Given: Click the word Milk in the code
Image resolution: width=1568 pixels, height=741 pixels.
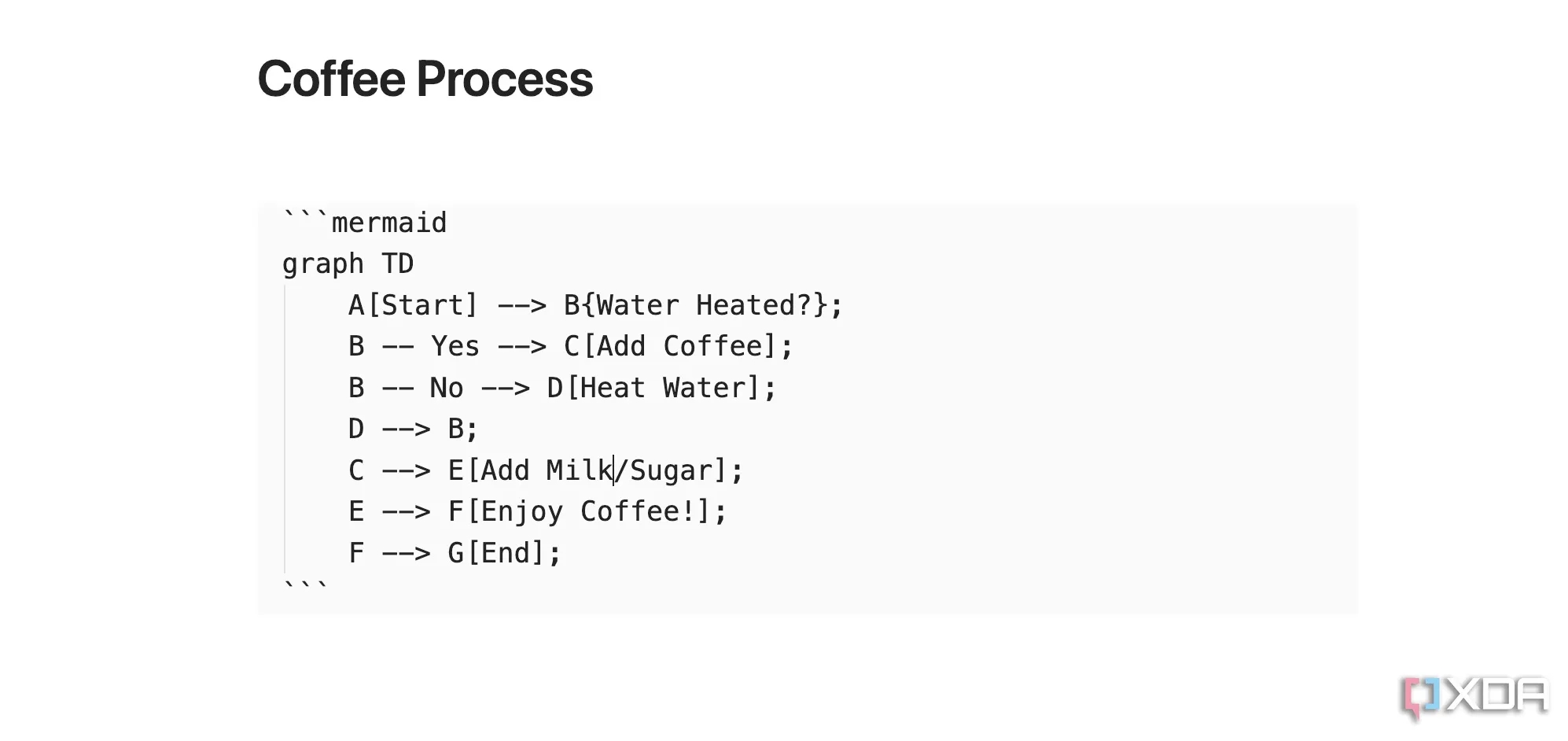Looking at the screenshot, I should click(x=578, y=470).
